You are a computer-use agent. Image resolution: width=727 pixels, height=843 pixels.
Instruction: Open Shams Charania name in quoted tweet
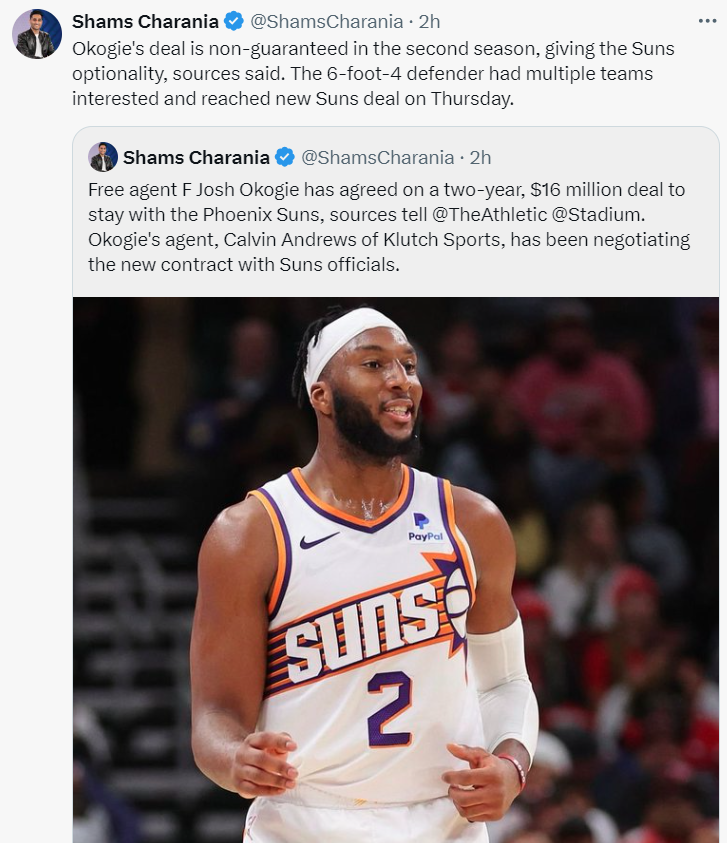click(196, 158)
